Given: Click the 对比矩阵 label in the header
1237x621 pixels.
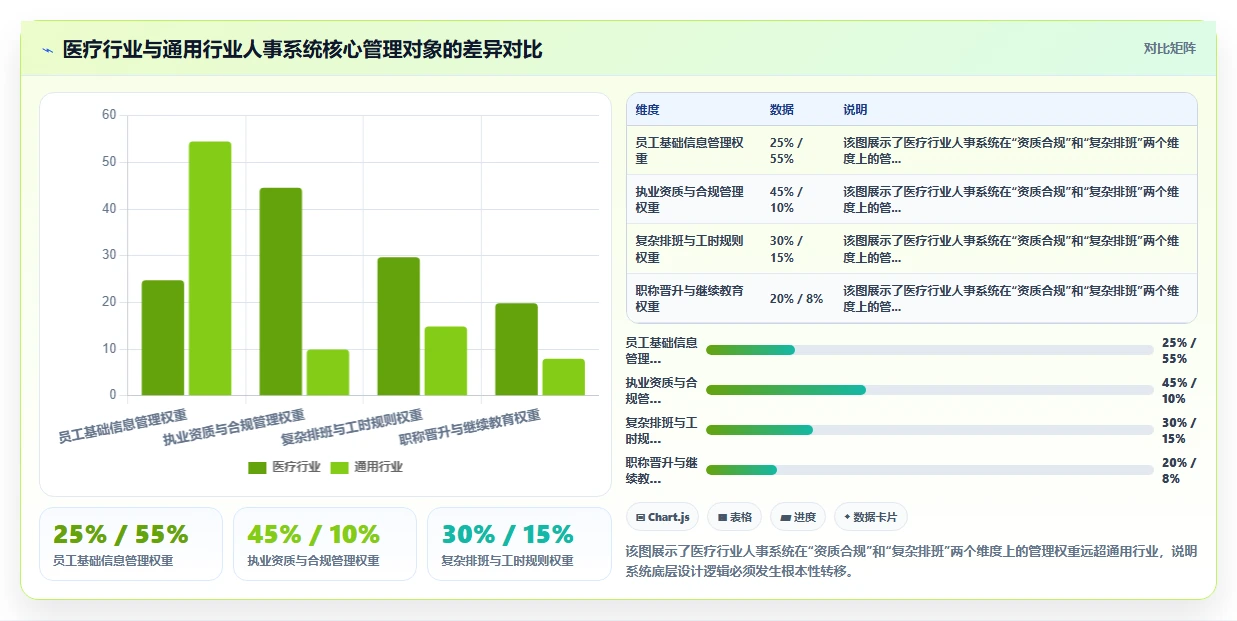Looking at the screenshot, I should (1169, 48).
